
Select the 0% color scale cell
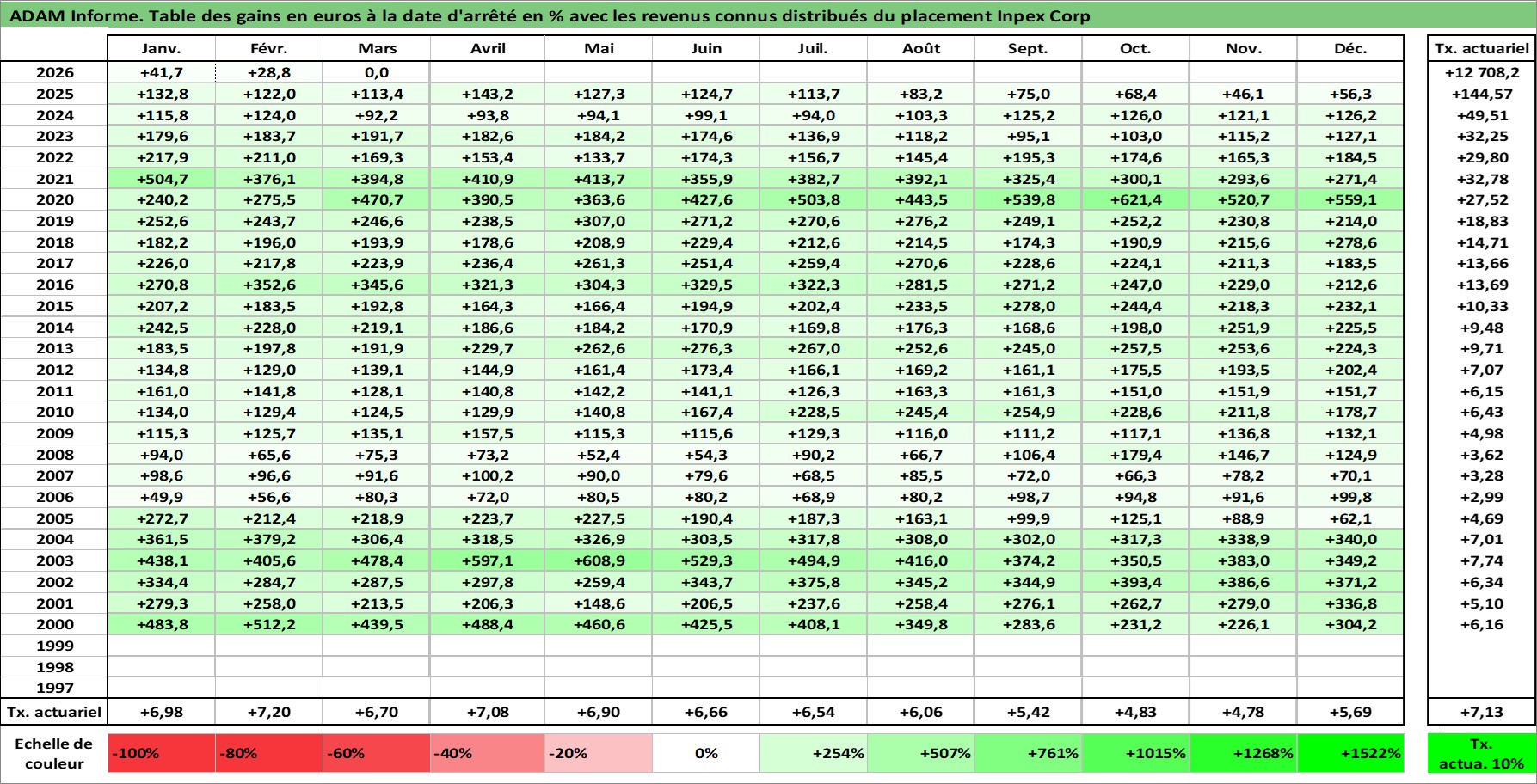pyautogui.click(x=706, y=753)
